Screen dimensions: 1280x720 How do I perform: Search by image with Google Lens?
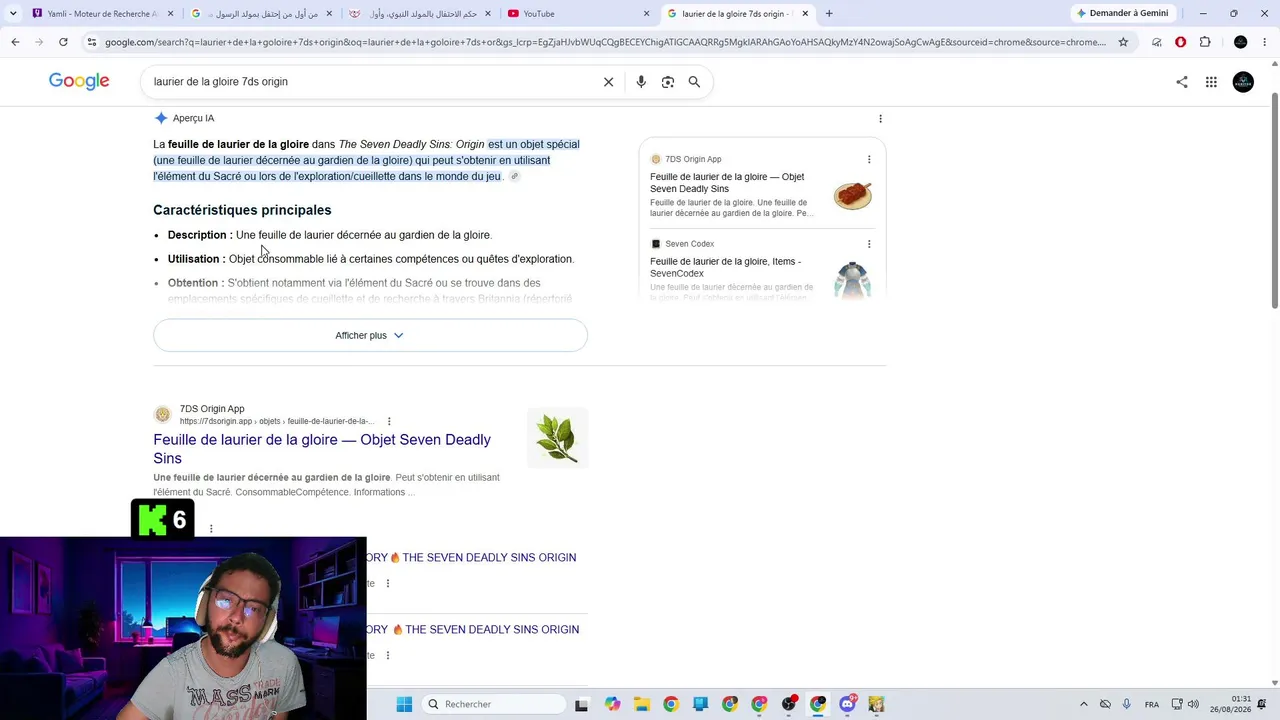coord(668,82)
